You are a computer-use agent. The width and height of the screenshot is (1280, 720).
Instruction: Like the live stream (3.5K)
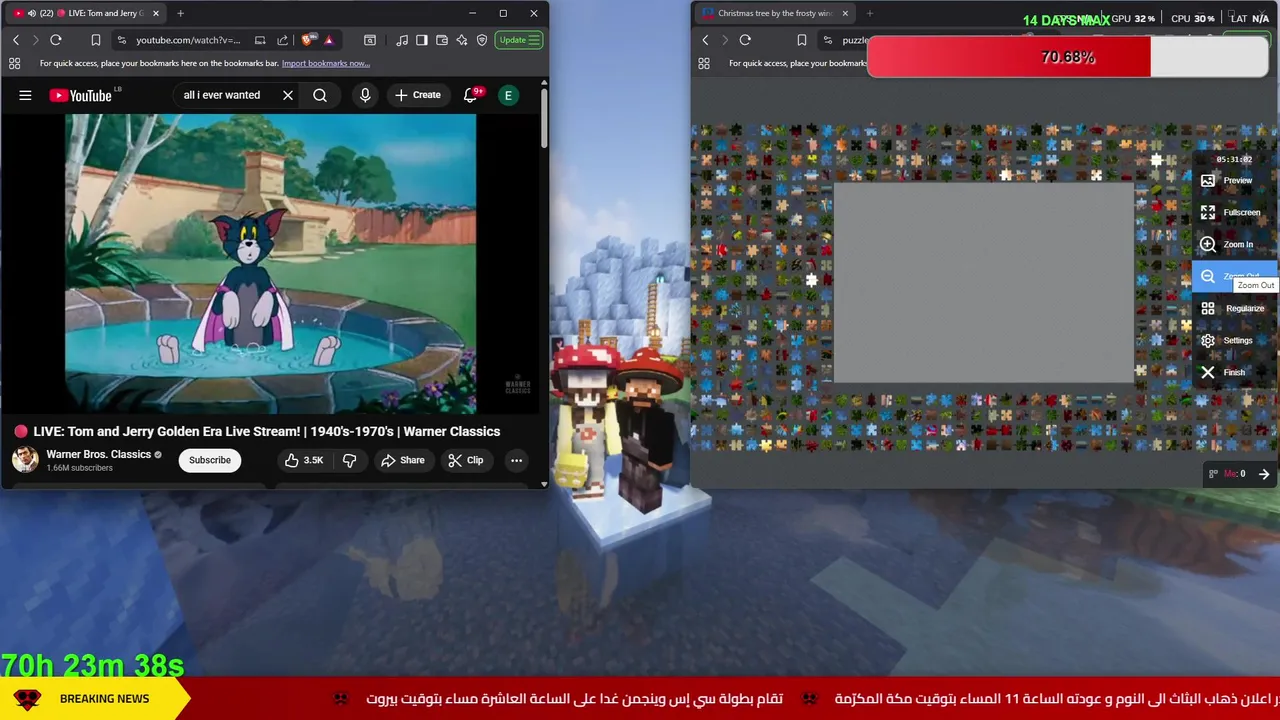[304, 460]
